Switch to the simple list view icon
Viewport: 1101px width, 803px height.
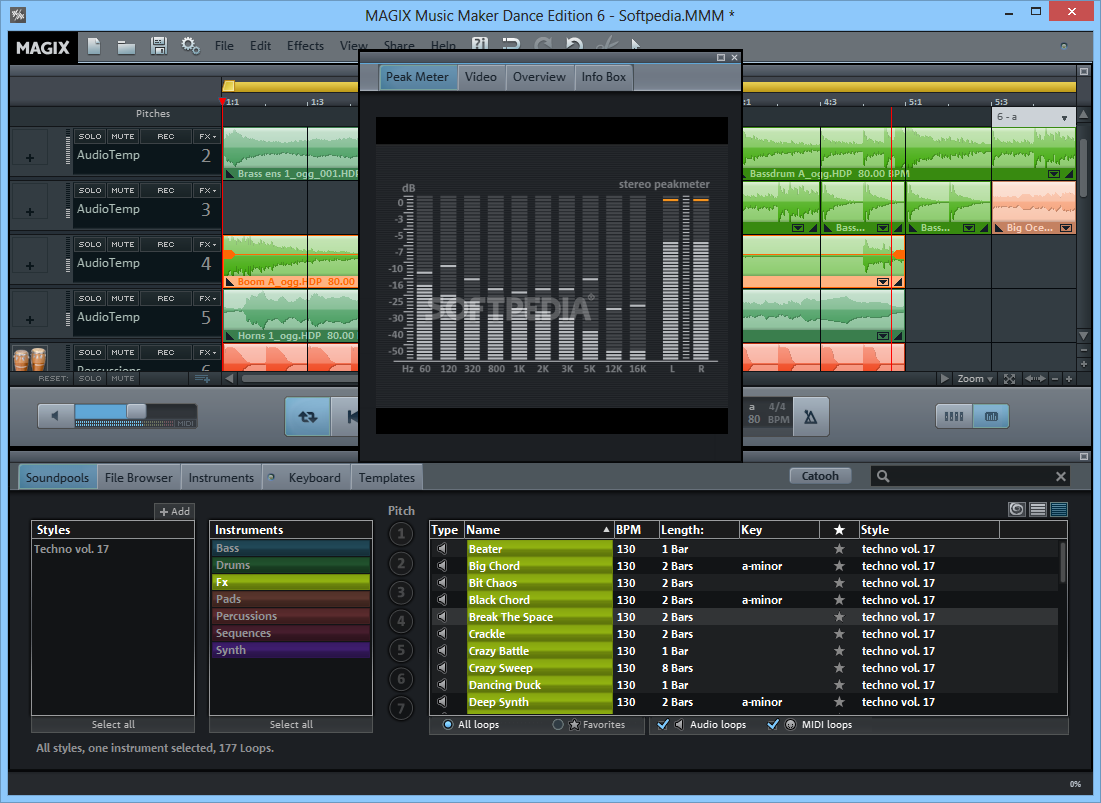(x=1038, y=510)
